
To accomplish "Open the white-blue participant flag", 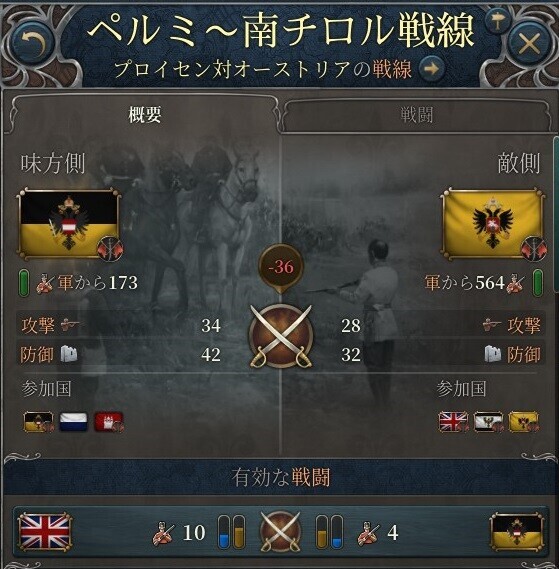I will [73, 422].
